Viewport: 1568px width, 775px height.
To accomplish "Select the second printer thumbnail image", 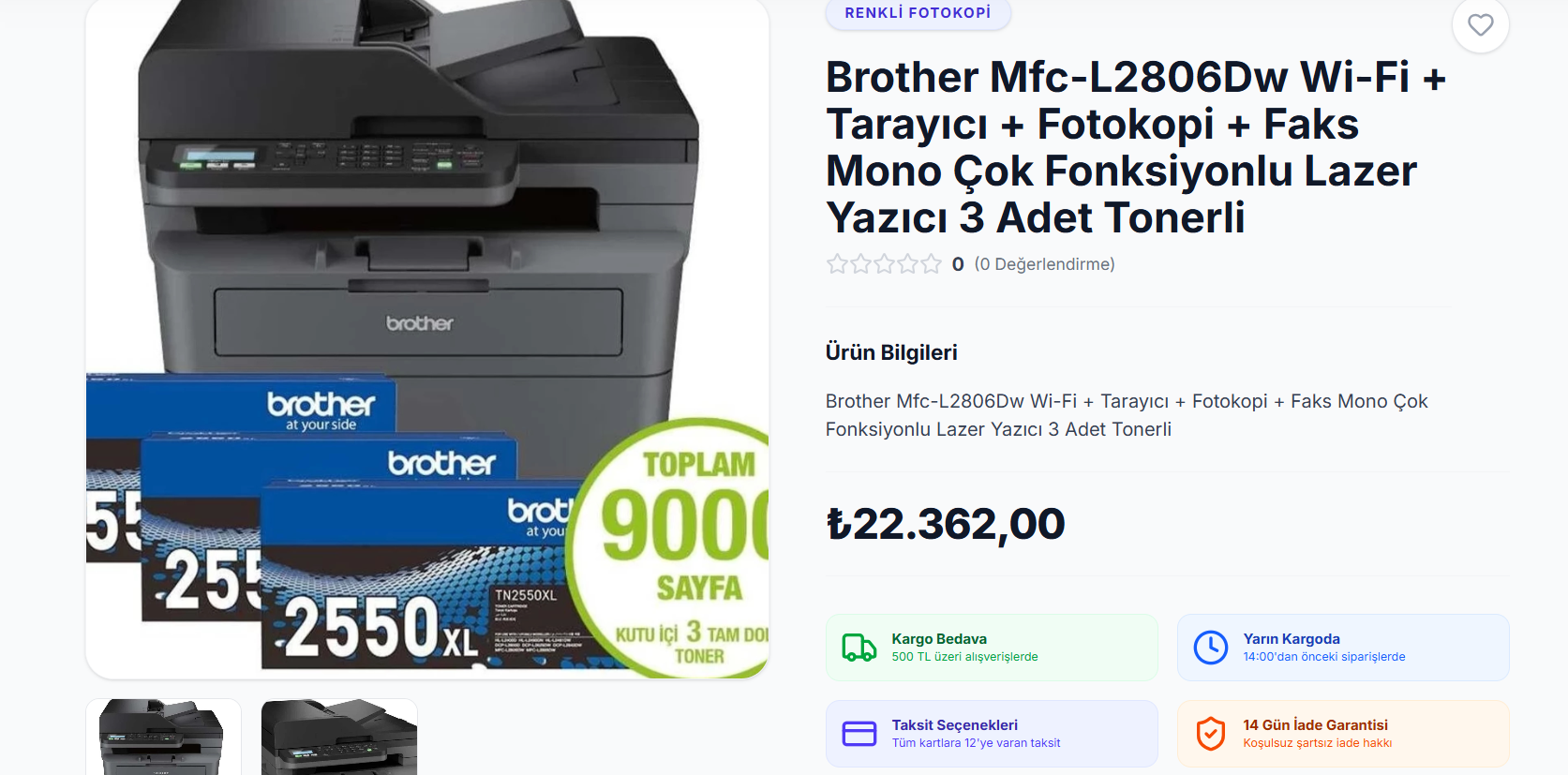I will click(339, 737).
